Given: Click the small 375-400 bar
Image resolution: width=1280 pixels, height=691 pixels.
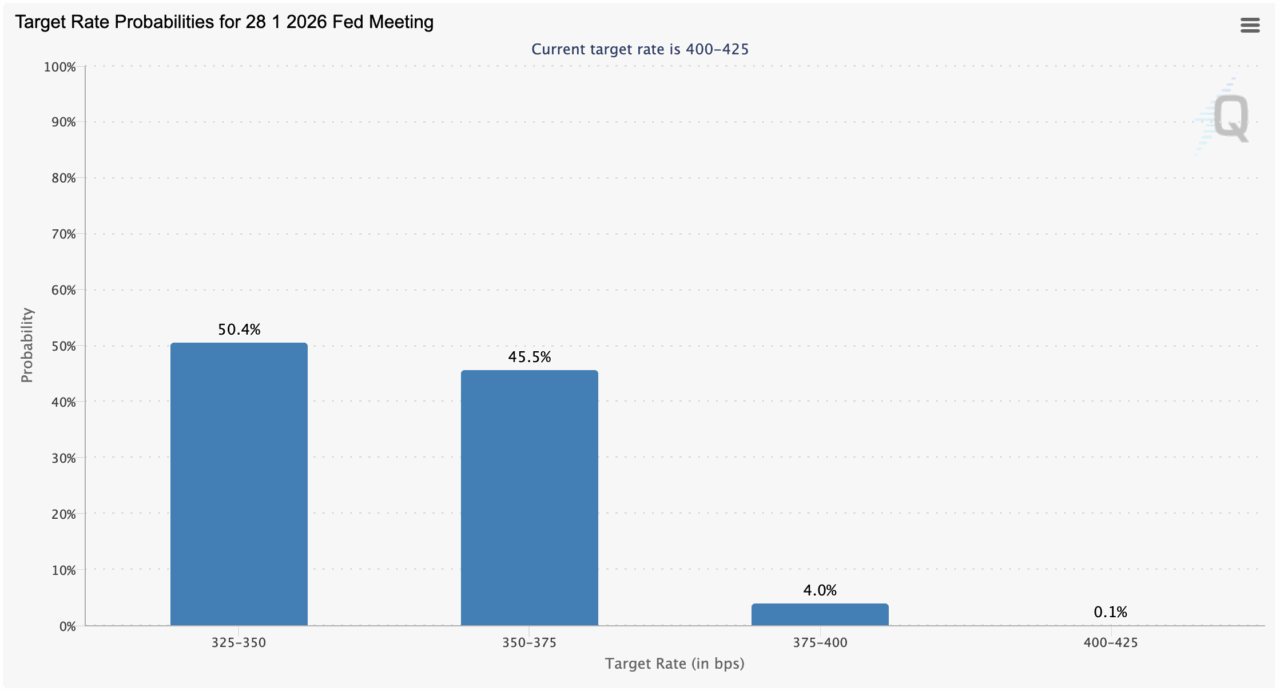Looking at the screenshot, I should click(x=819, y=614).
